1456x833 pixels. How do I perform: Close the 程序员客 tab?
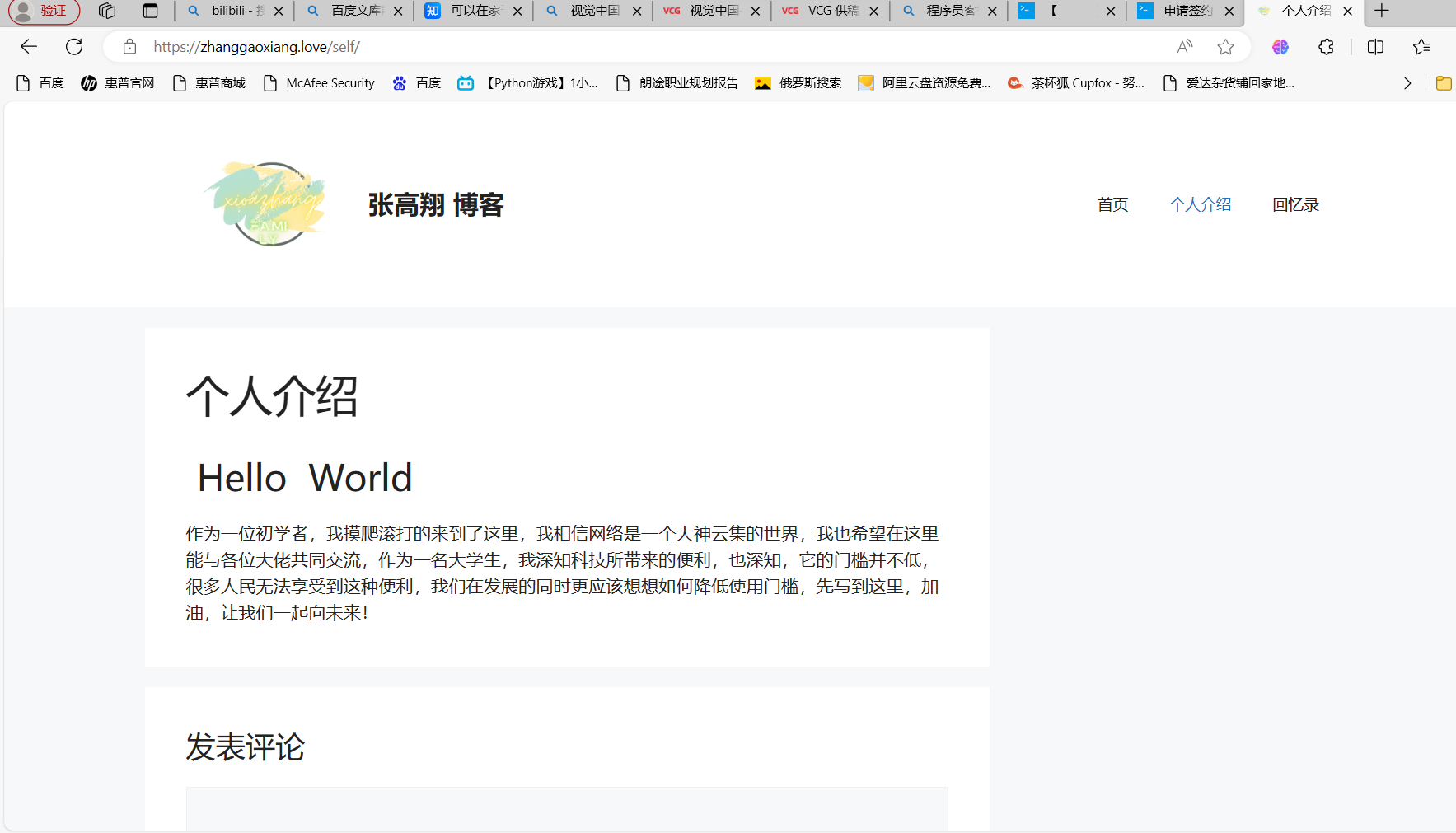pos(992,11)
